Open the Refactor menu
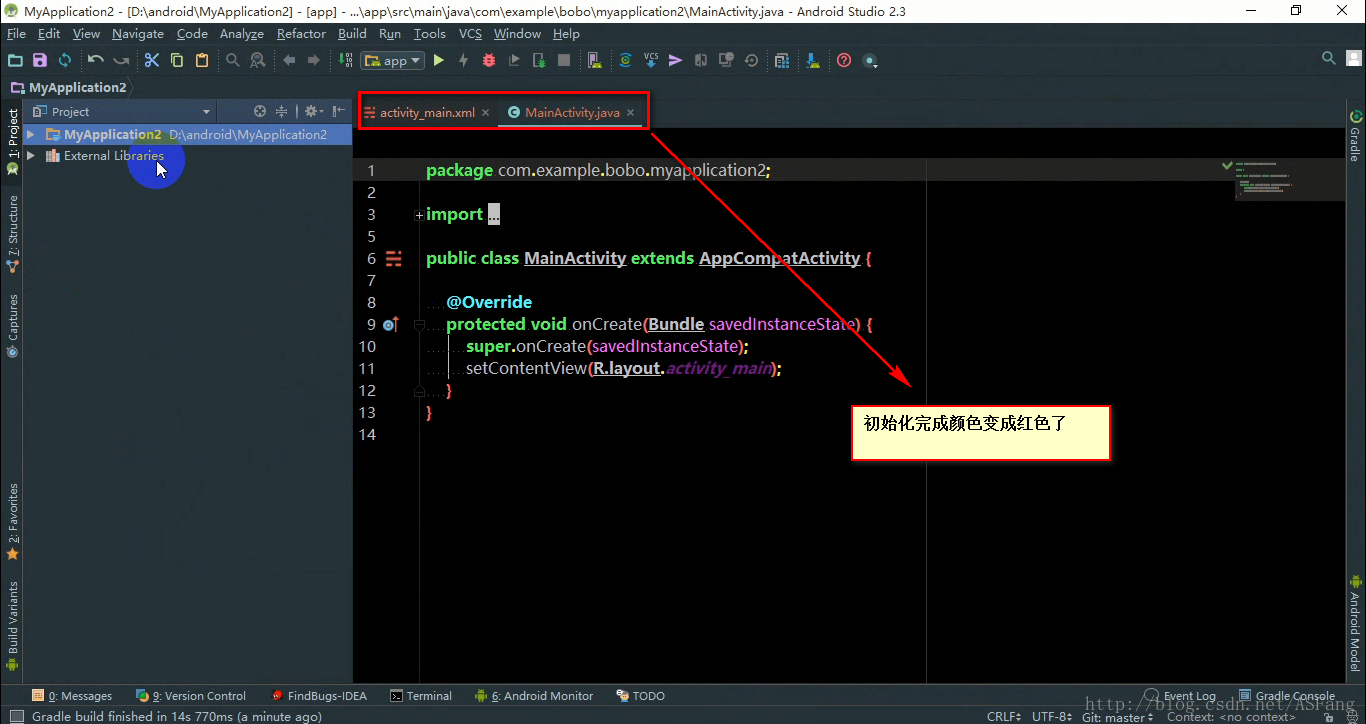The height and width of the screenshot is (724, 1366). point(301,33)
